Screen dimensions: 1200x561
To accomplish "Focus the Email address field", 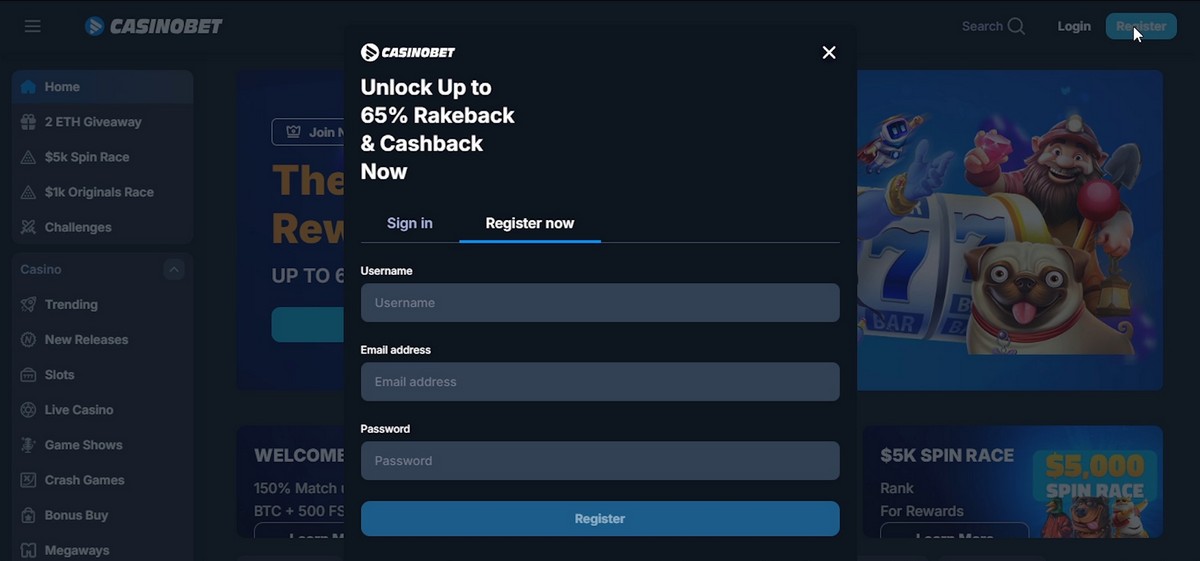I will tap(600, 381).
